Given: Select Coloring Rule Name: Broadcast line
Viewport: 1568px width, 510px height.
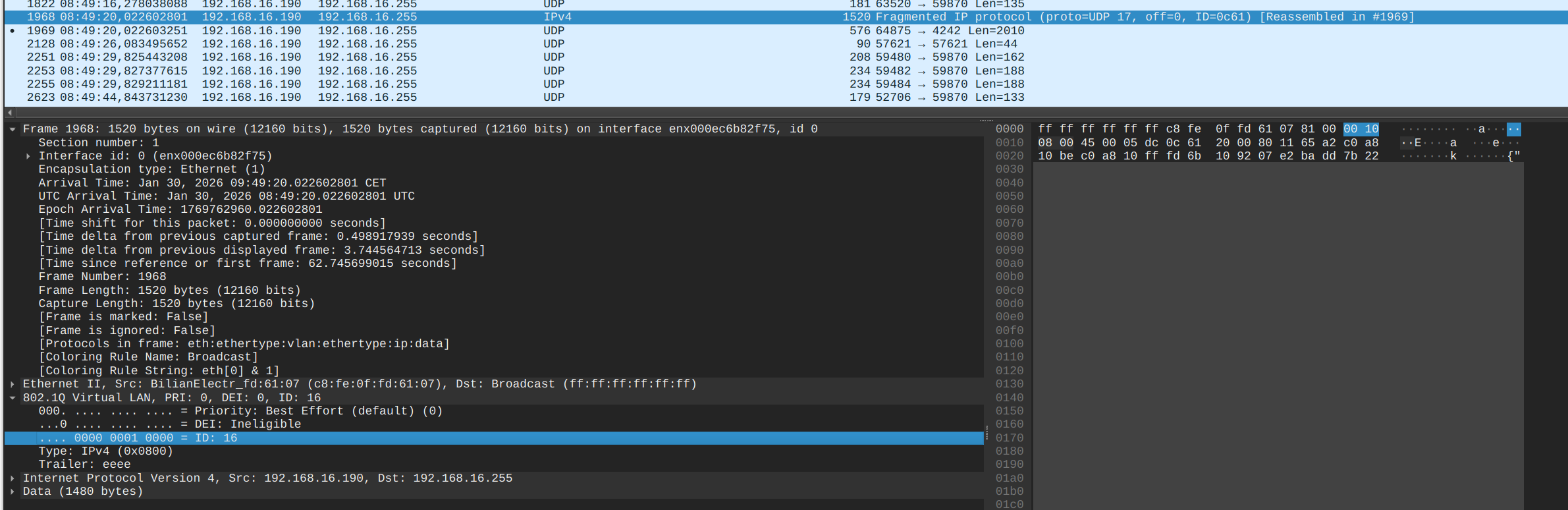Looking at the screenshot, I should pos(148,357).
